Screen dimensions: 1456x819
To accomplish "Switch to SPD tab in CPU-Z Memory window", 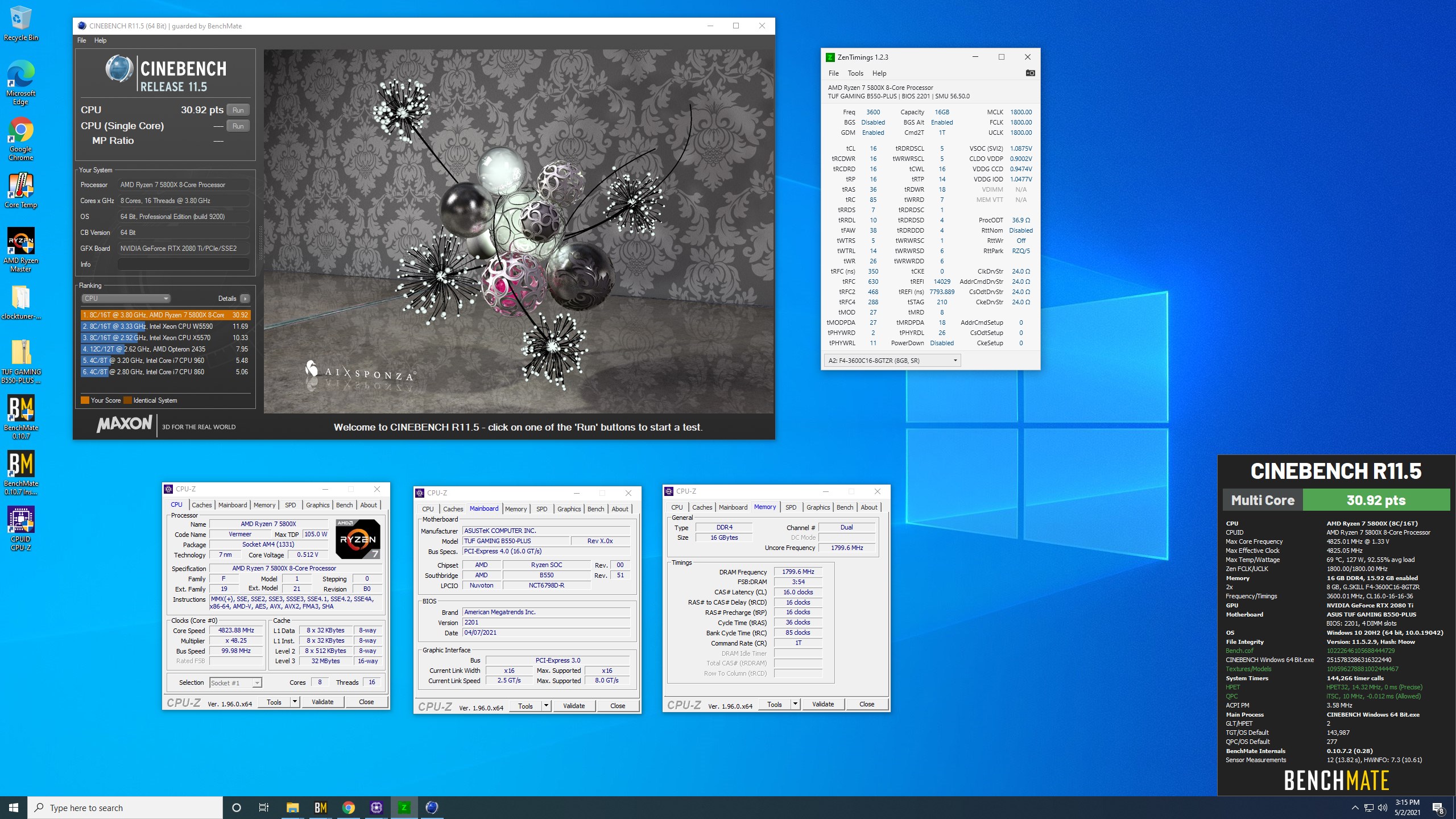I will click(x=791, y=507).
